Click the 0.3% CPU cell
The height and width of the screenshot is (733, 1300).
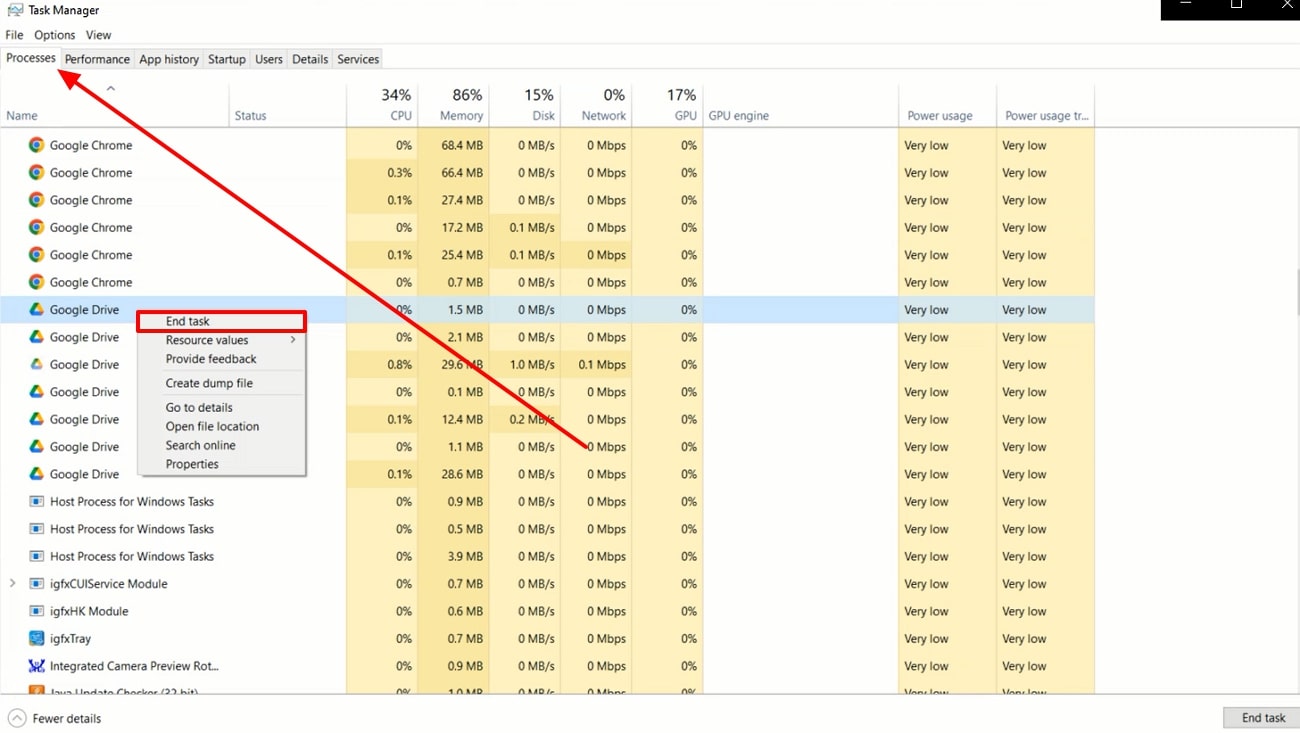click(382, 172)
